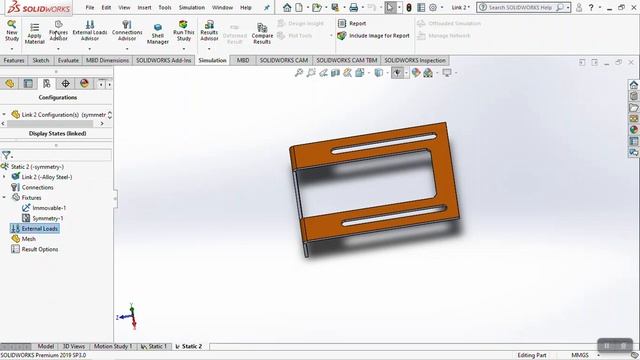640x360 pixels.
Task: Switch to the Sketch tab
Action: click(x=41, y=60)
